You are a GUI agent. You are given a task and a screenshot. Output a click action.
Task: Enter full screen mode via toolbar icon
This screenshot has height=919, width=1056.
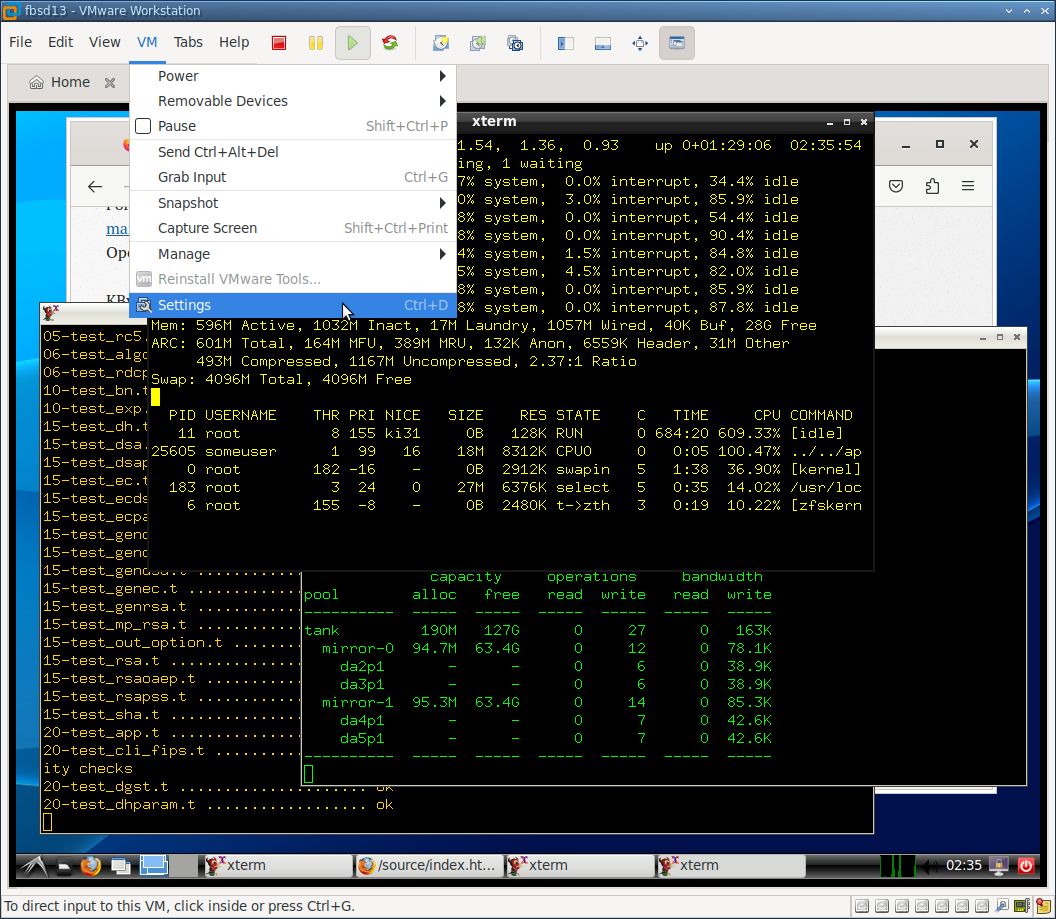(x=640, y=43)
